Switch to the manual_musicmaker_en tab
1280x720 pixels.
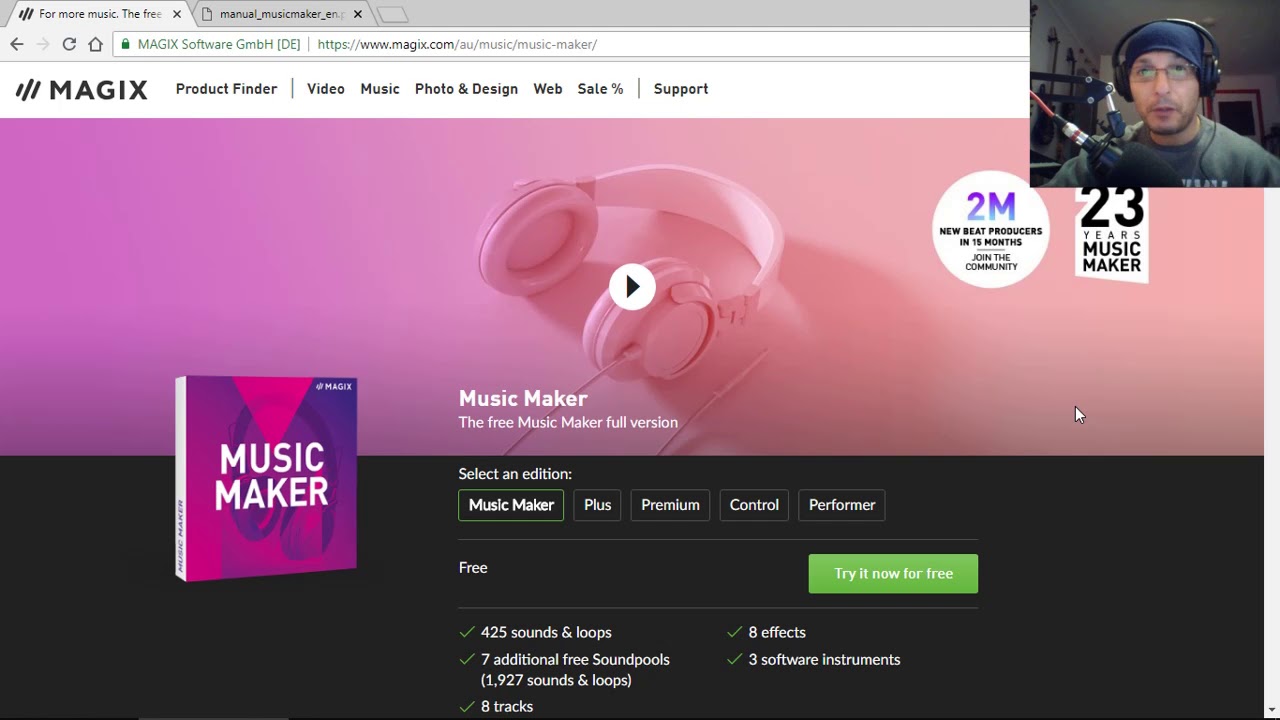280,14
